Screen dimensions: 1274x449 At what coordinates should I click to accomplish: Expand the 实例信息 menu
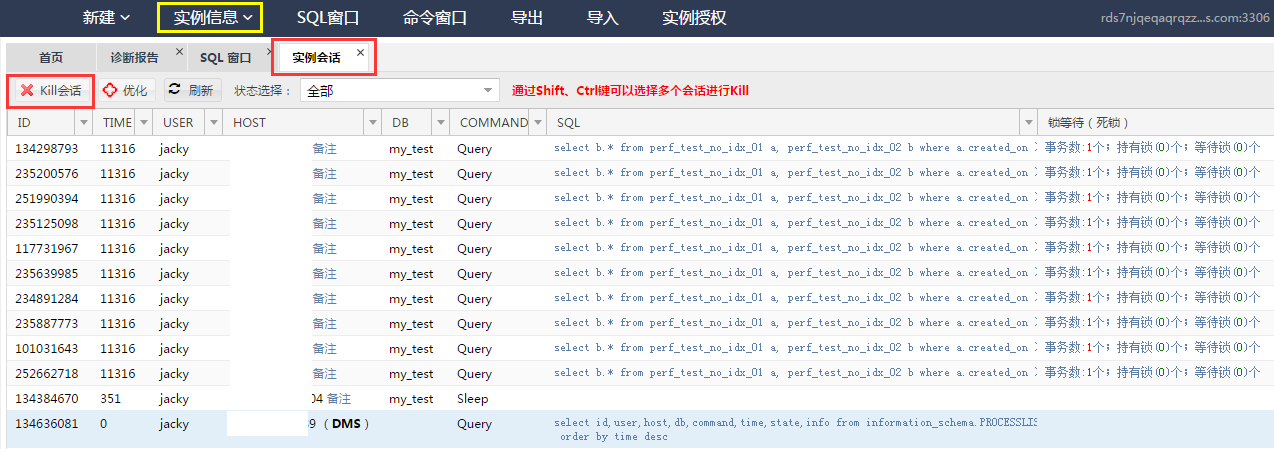pyautogui.click(x=210, y=18)
